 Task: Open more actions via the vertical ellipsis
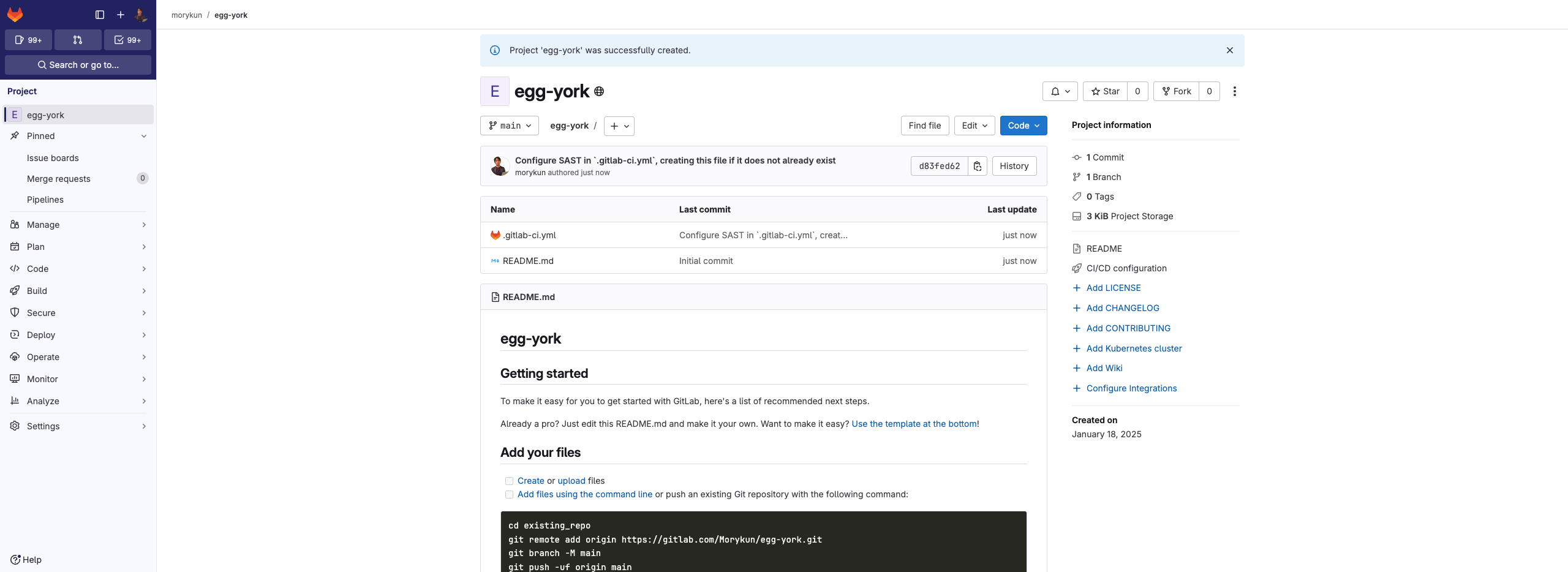click(1235, 91)
